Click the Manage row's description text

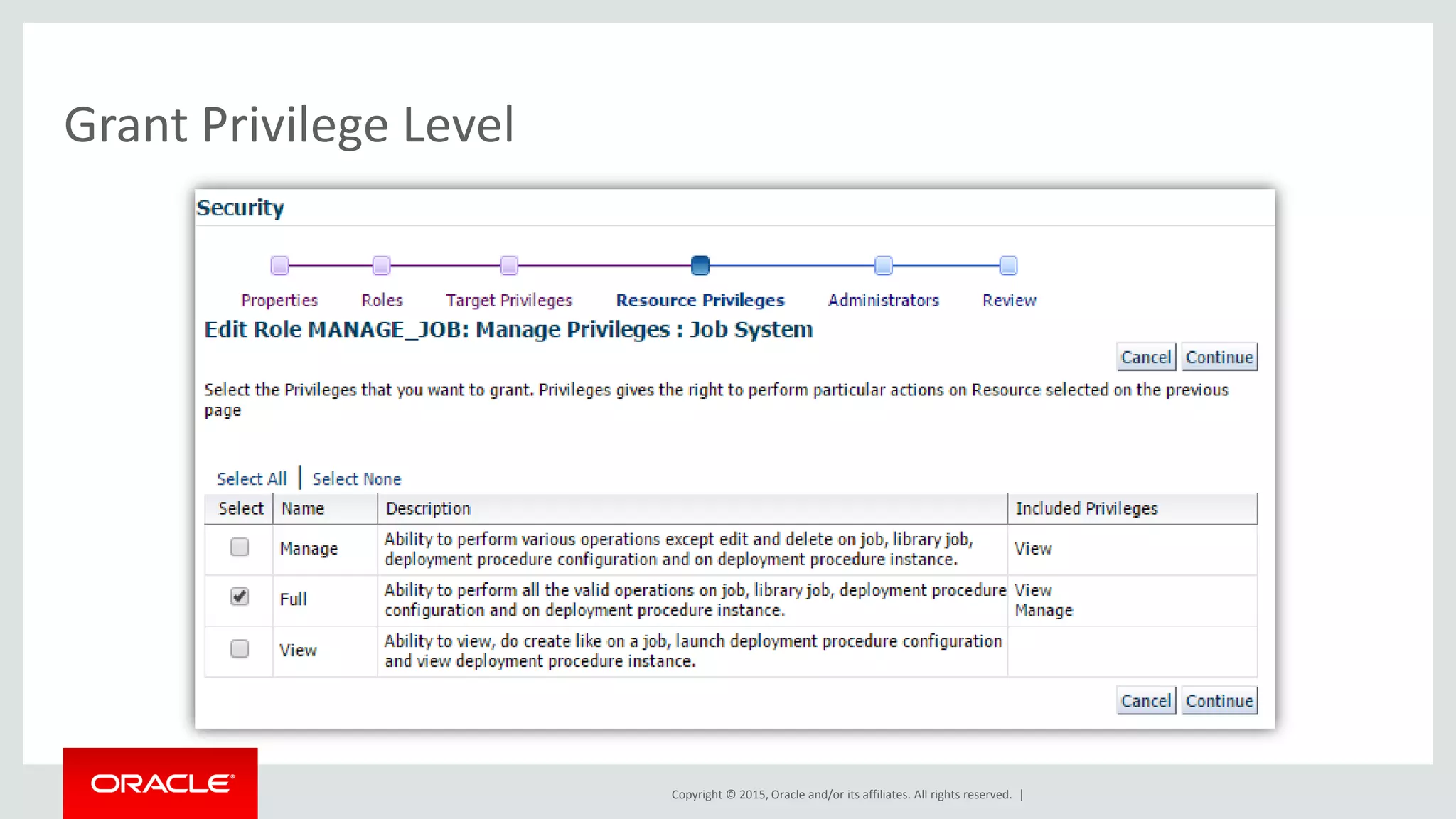[x=679, y=550]
